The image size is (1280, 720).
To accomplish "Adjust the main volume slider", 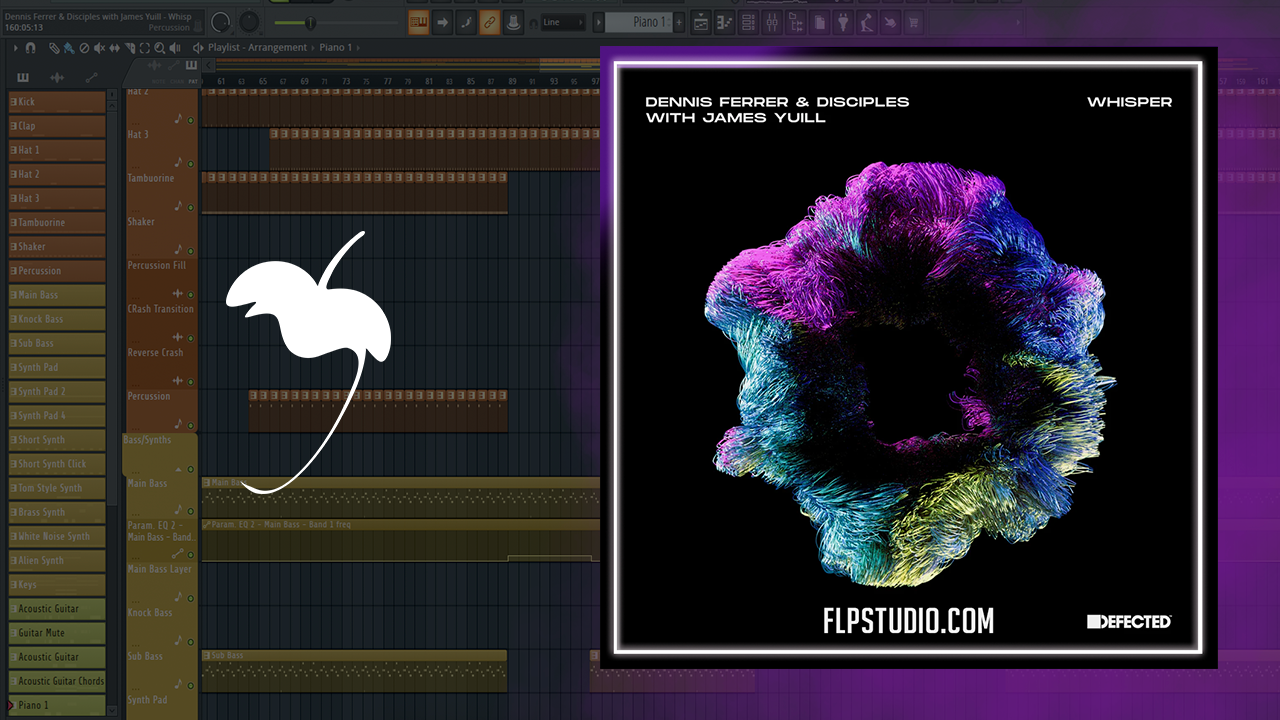I will click(x=308, y=22).
